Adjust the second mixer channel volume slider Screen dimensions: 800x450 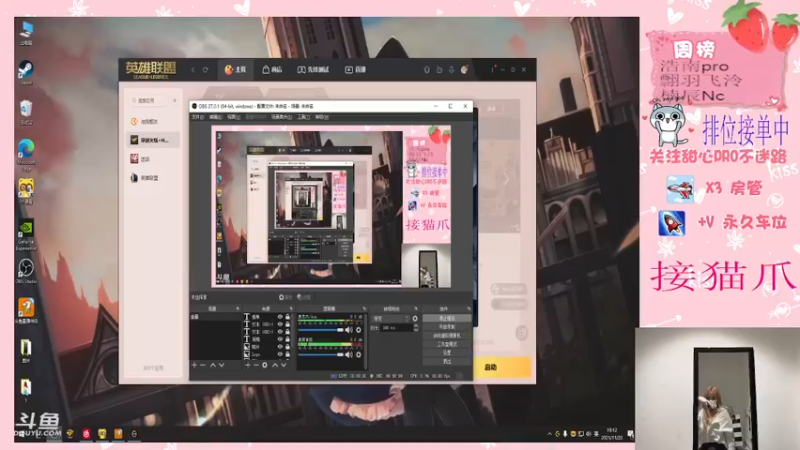[x=320, y=354]
